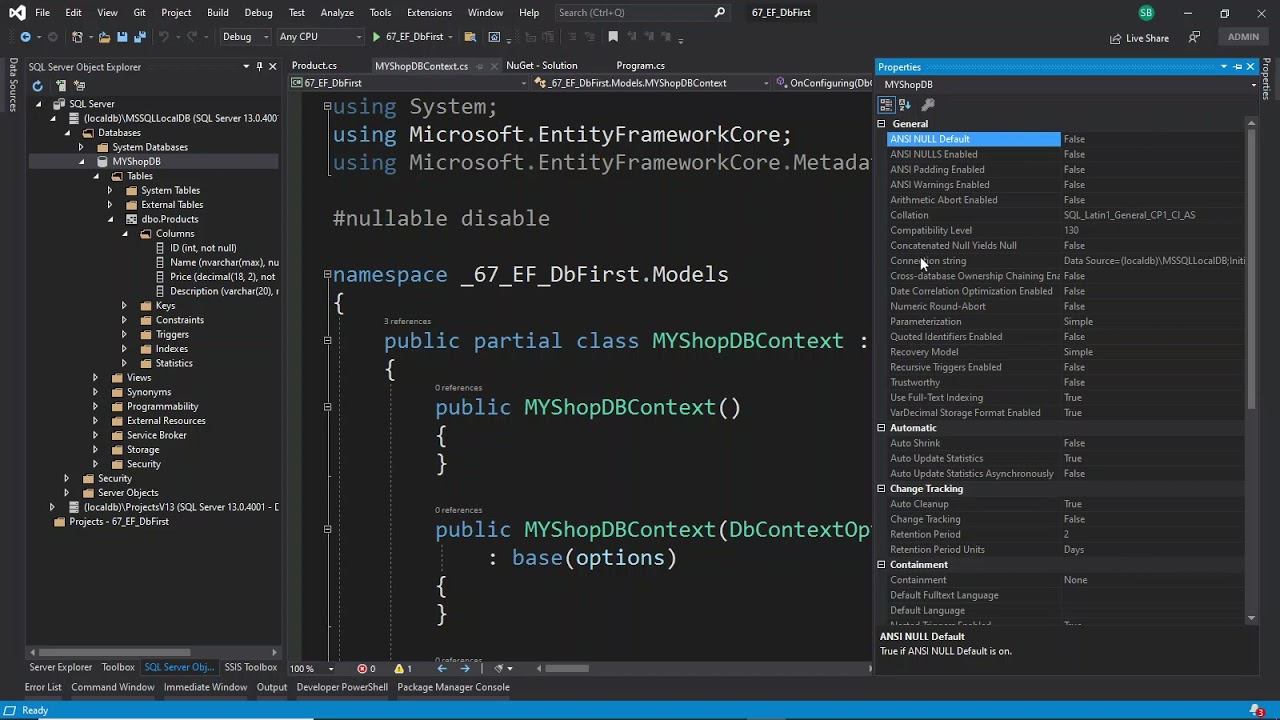The height and width of the screenshot is (720, 1280).
Task: Collapse the Change Tracking properties section
Action: [881, 489]
